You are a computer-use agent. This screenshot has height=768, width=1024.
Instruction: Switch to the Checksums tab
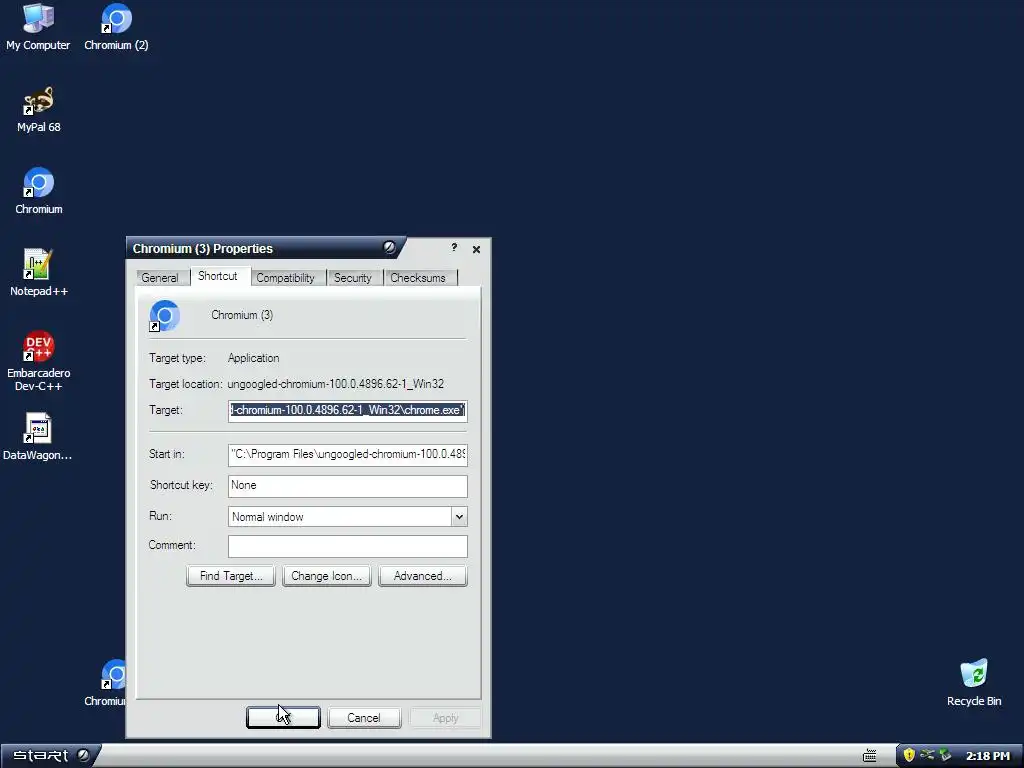418,278
